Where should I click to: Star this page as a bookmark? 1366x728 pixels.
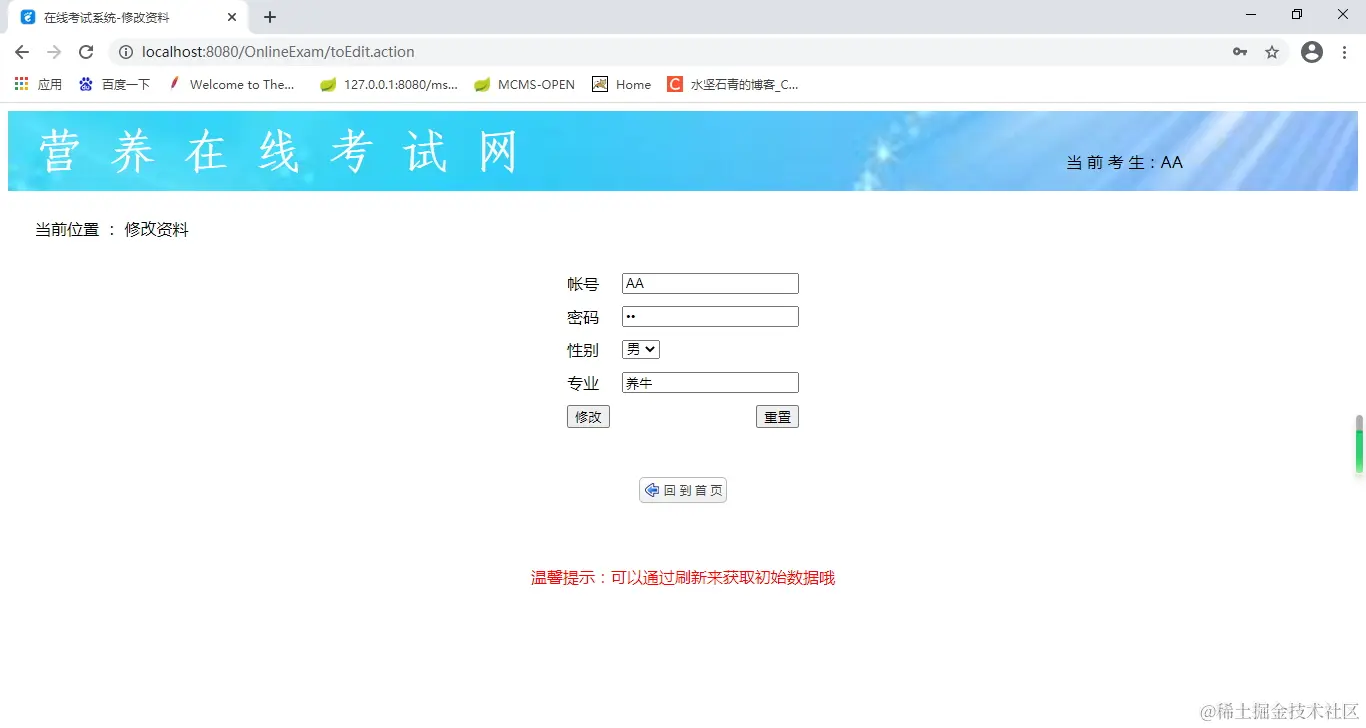[1272, 51]
